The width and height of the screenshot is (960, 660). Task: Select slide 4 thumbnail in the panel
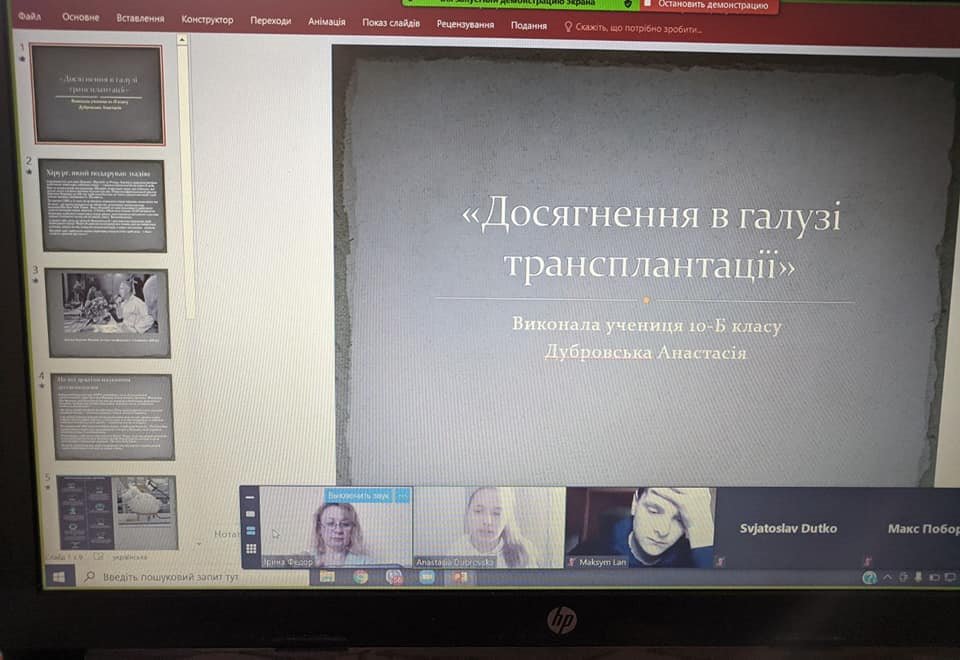113,417
